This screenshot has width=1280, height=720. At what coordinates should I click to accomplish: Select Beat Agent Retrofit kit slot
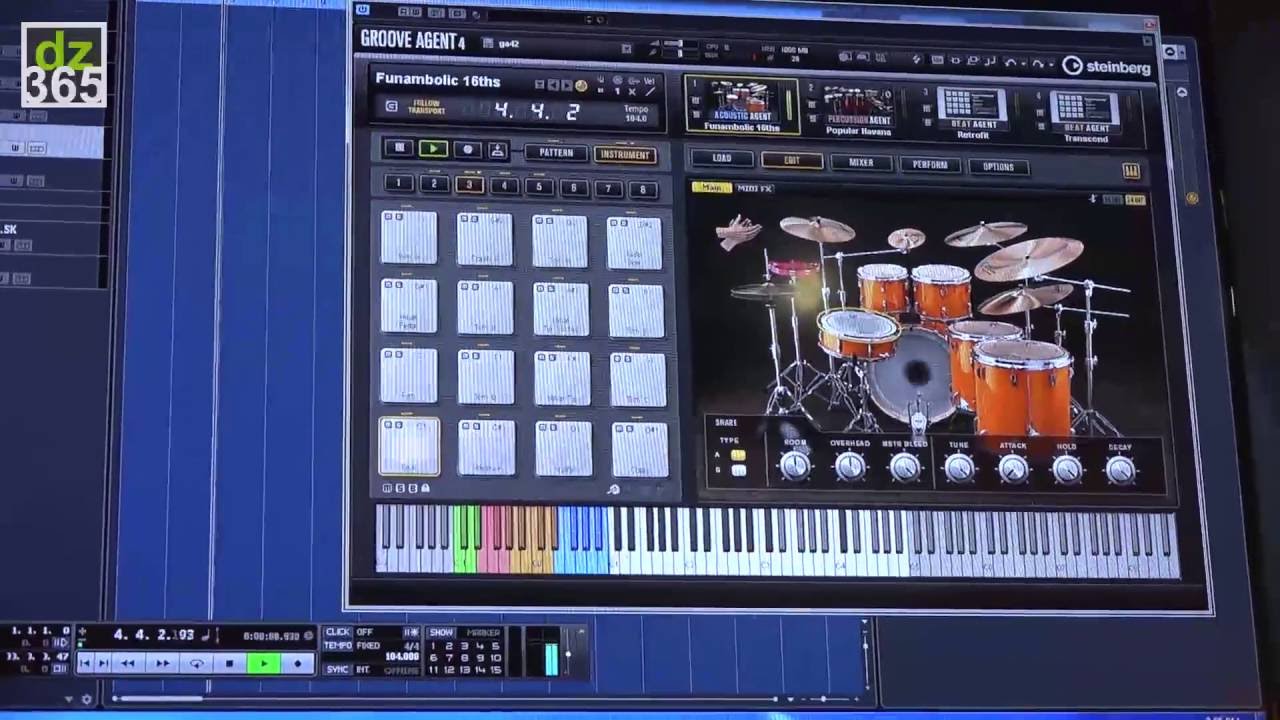pos(972,114)
